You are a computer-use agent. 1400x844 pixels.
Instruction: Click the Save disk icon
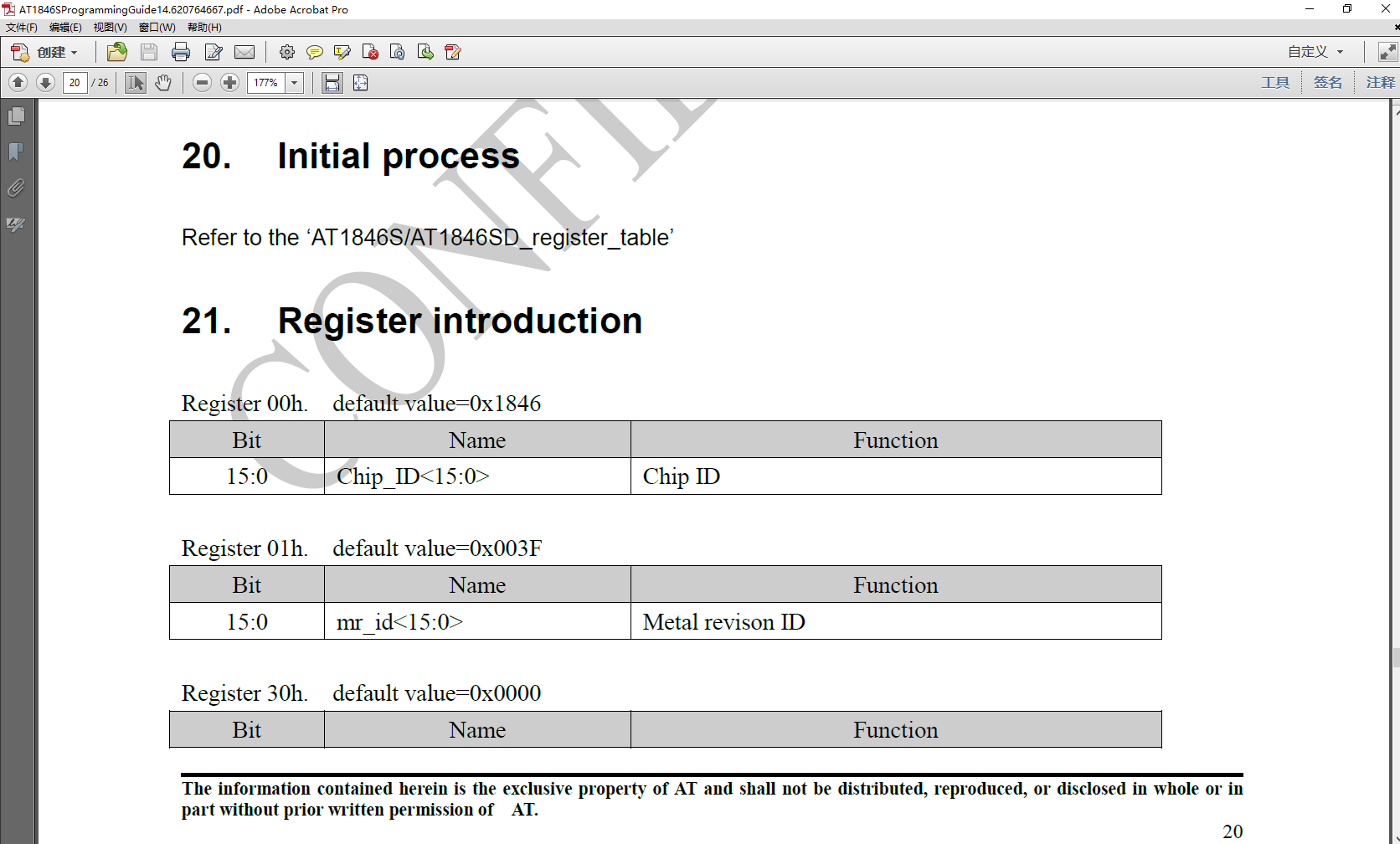tap(149, 52)
